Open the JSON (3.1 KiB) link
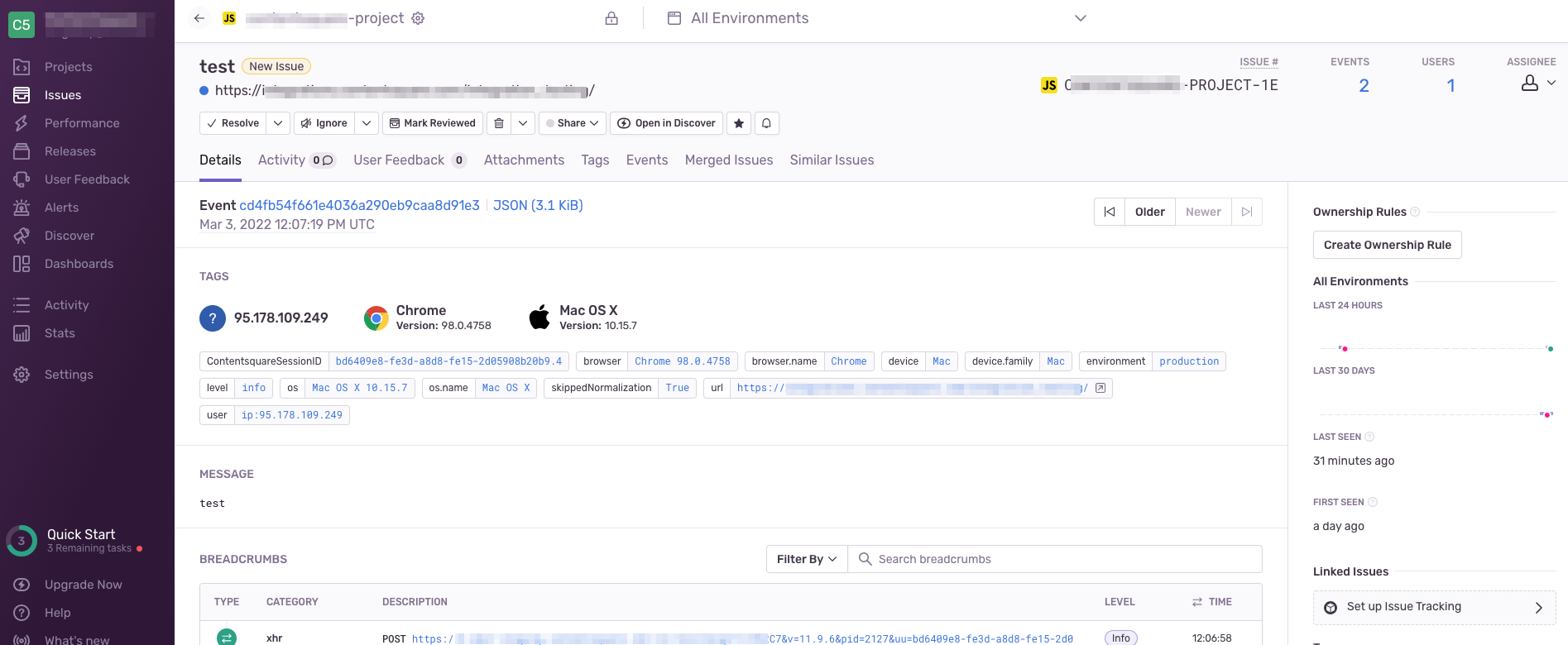Image resolution: width=1568 pixels, height=645 pixels. pos(538,205)
